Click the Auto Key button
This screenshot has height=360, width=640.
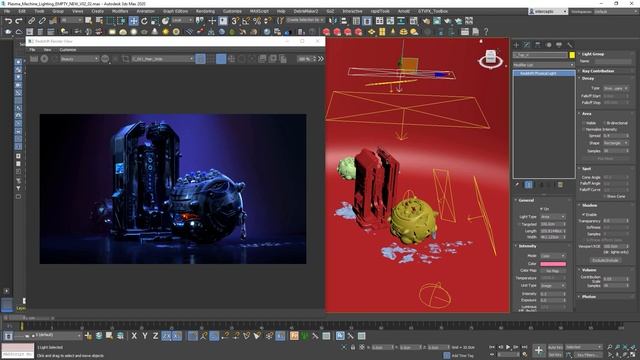pos(555,347)
